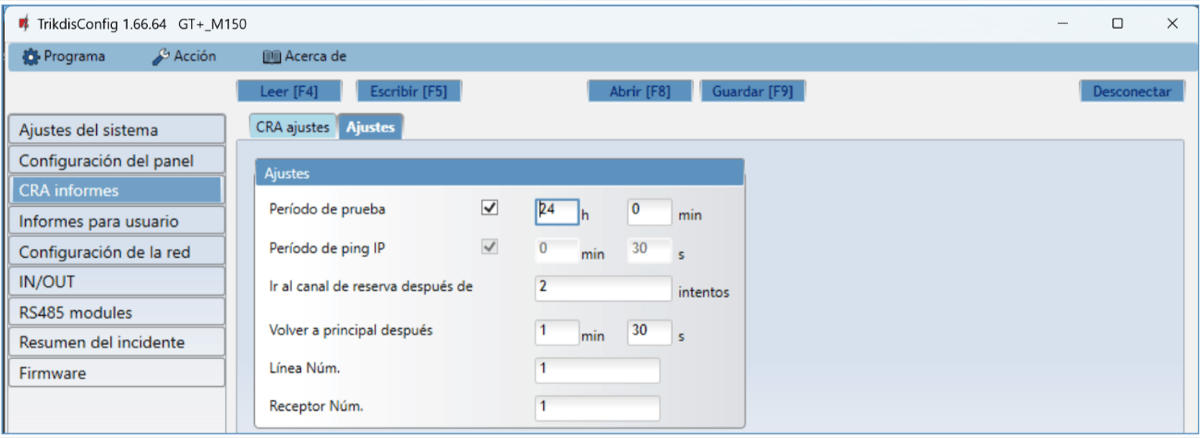Select the Firmware sidebar item
Screen dimensions: 1200x438
(115, 373)
